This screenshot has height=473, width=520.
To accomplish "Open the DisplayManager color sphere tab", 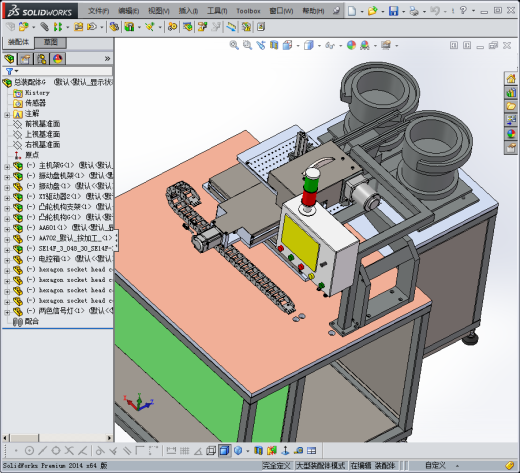I will pos(58,59).
